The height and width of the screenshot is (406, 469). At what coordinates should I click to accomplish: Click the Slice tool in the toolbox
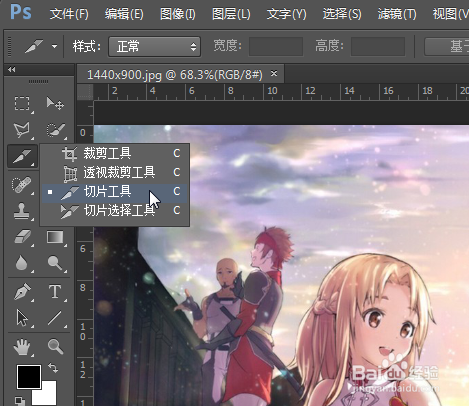pos(22,156)
